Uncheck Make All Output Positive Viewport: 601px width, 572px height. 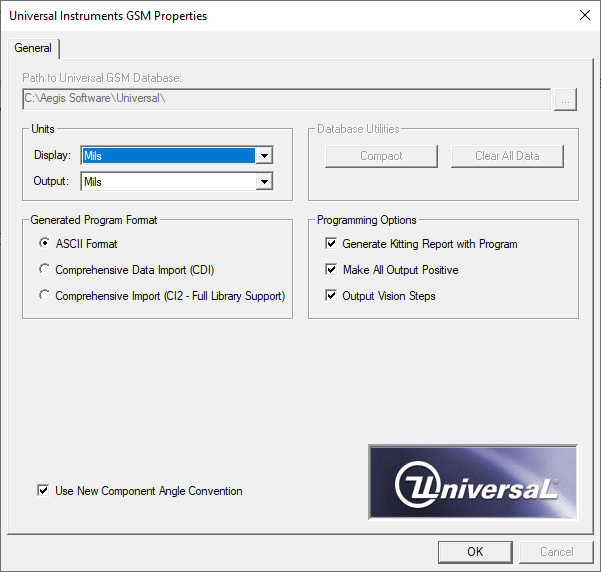click(332, 270)
